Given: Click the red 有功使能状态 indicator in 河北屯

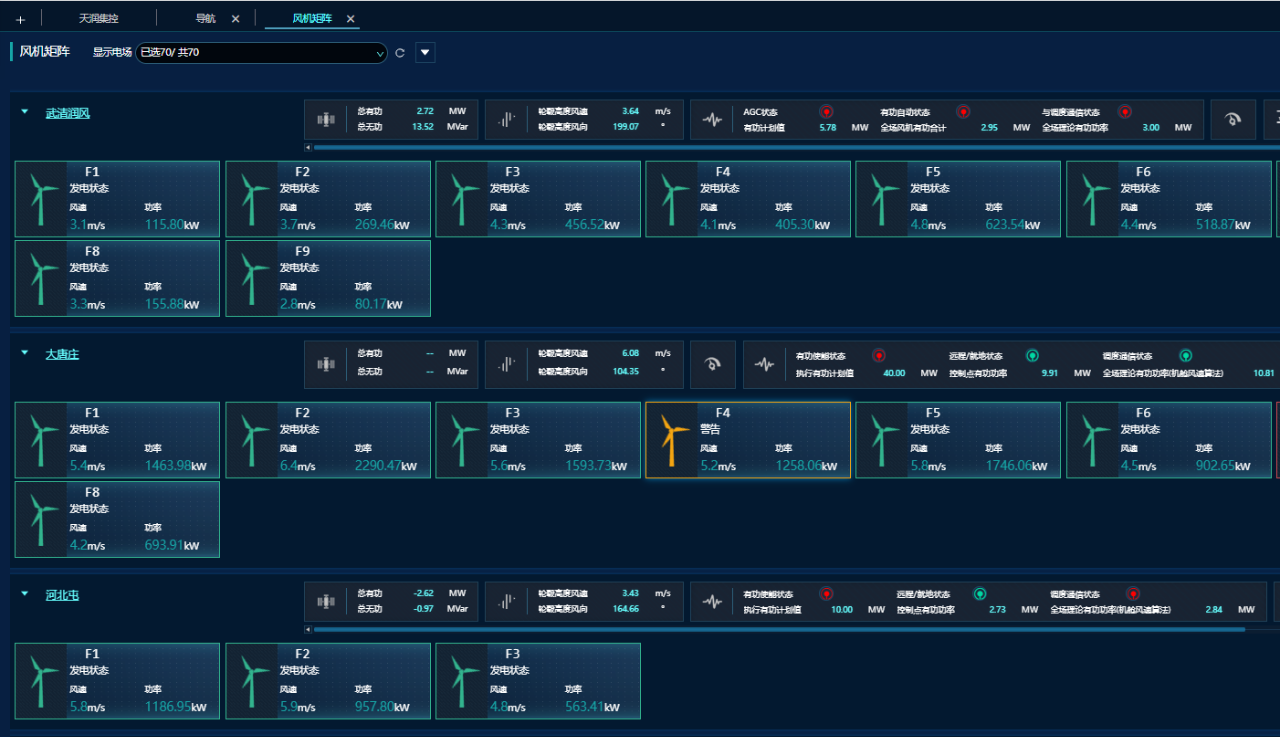Looking at the screenshot, I should [827, 594].
